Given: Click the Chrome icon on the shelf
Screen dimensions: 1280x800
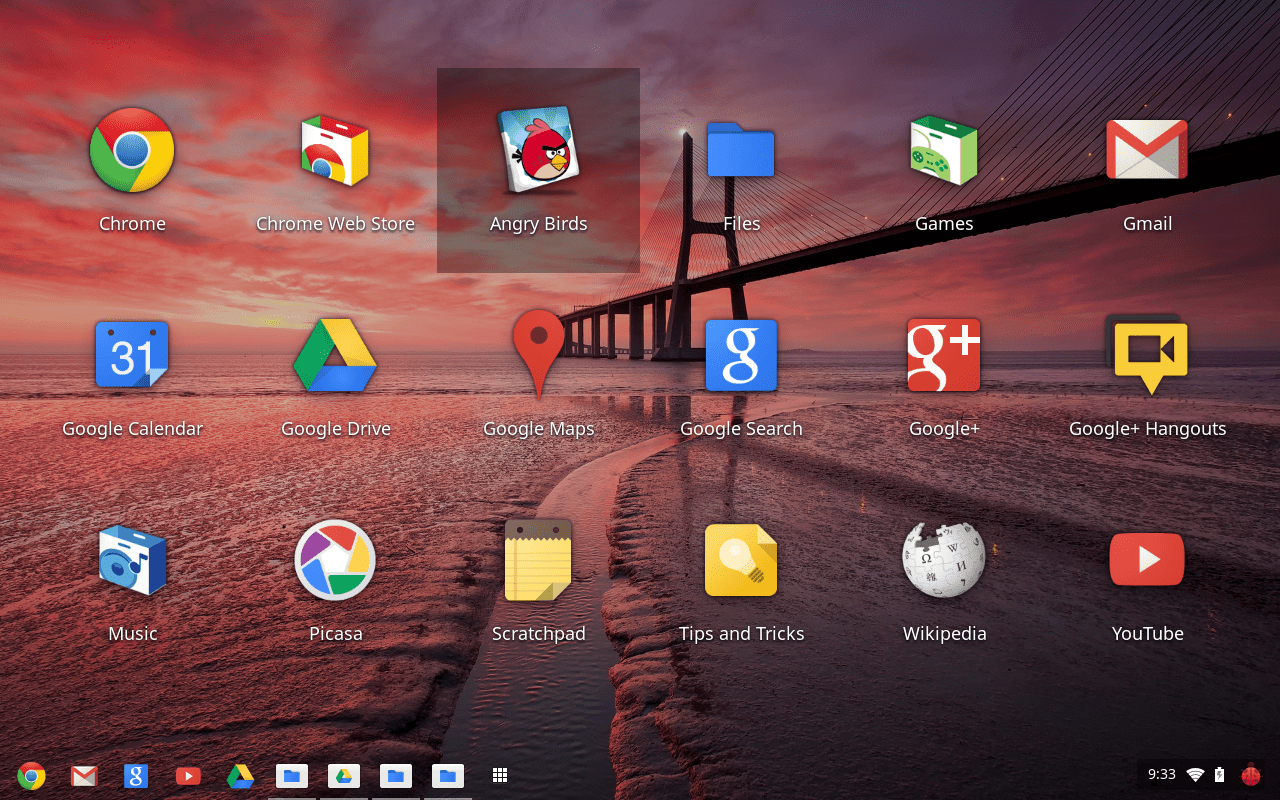Looking at the screenshot, I should pyautogui.click(x=32, y=775).
